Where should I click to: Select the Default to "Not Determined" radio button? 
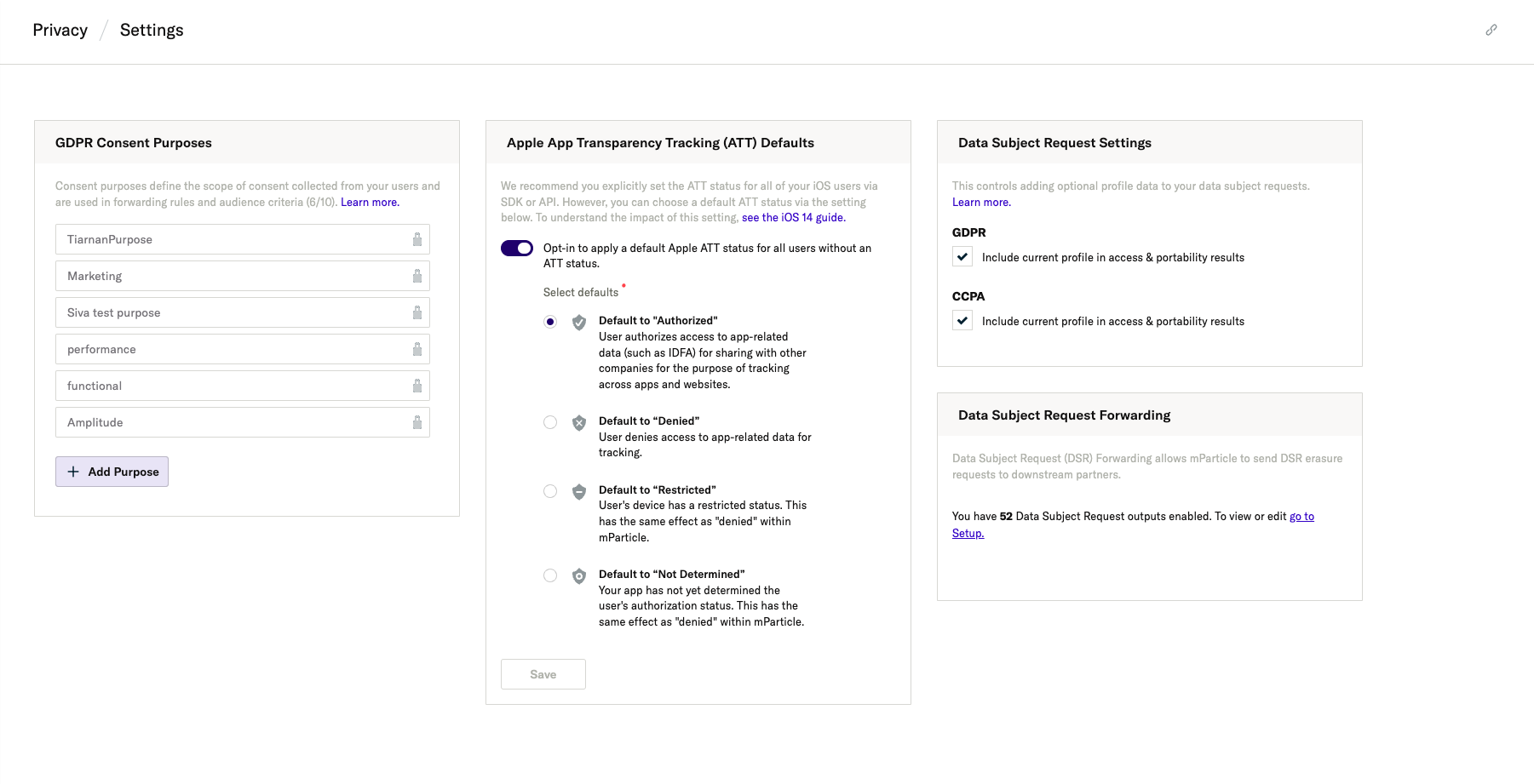pyautogui.click(x=550, y=575)
